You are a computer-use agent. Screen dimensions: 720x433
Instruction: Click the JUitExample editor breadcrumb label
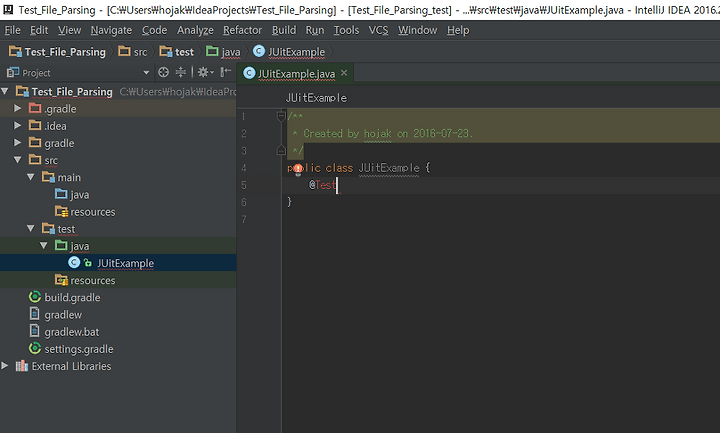316,98
